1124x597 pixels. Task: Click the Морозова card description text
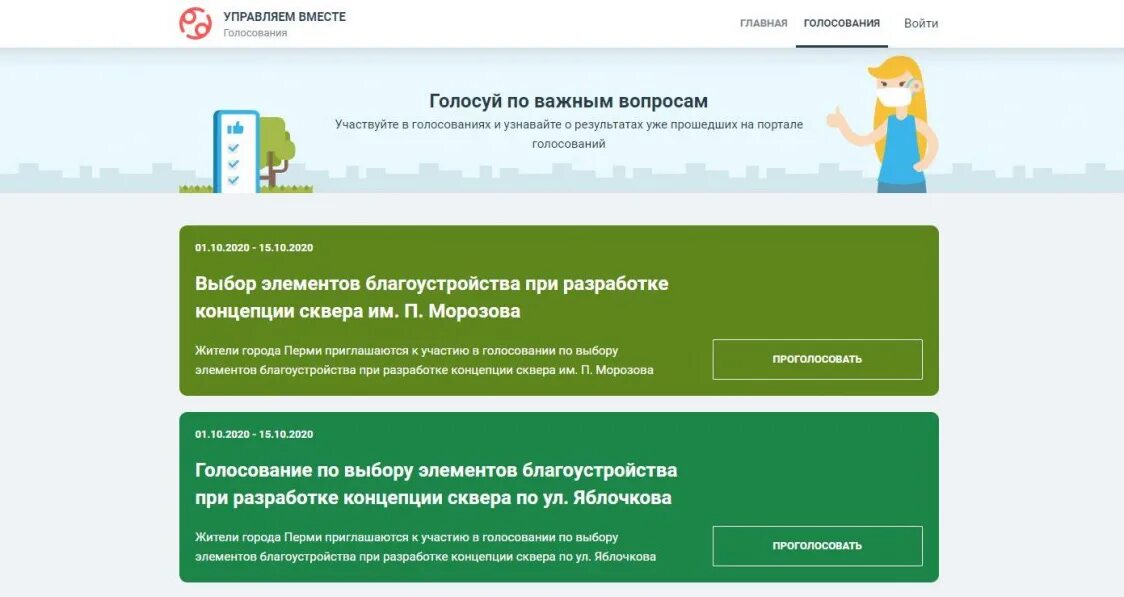424,360
